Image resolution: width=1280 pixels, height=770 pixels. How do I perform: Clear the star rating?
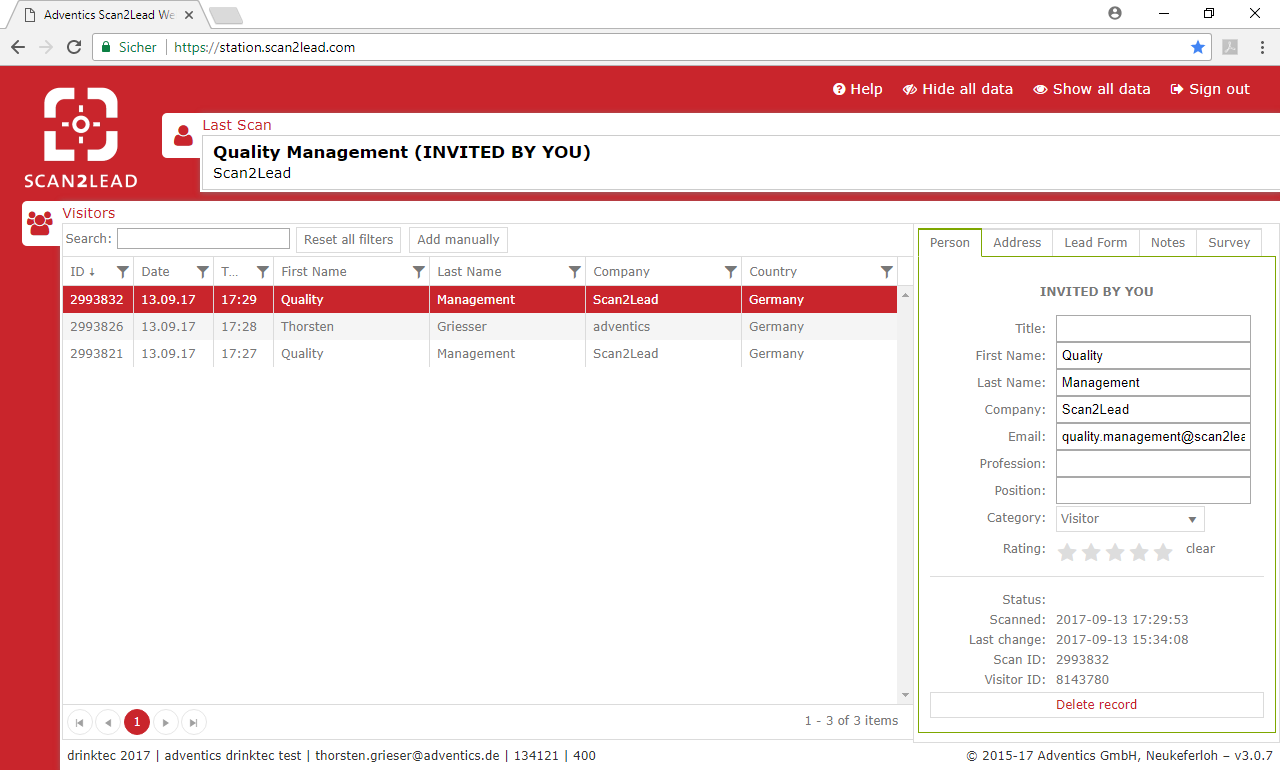[x=1200, y=549]
